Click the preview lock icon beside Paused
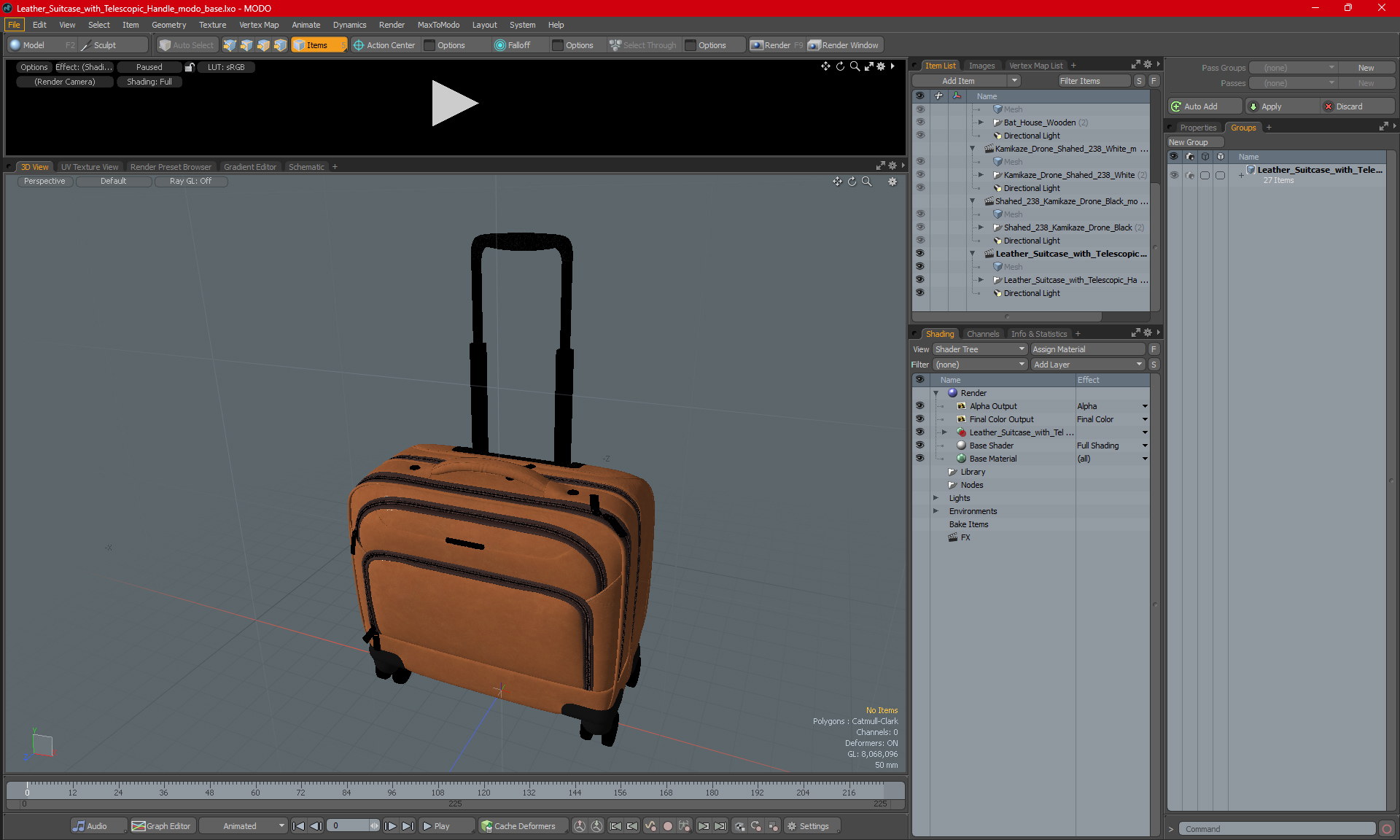1400x840 pixels. (190, 67)
